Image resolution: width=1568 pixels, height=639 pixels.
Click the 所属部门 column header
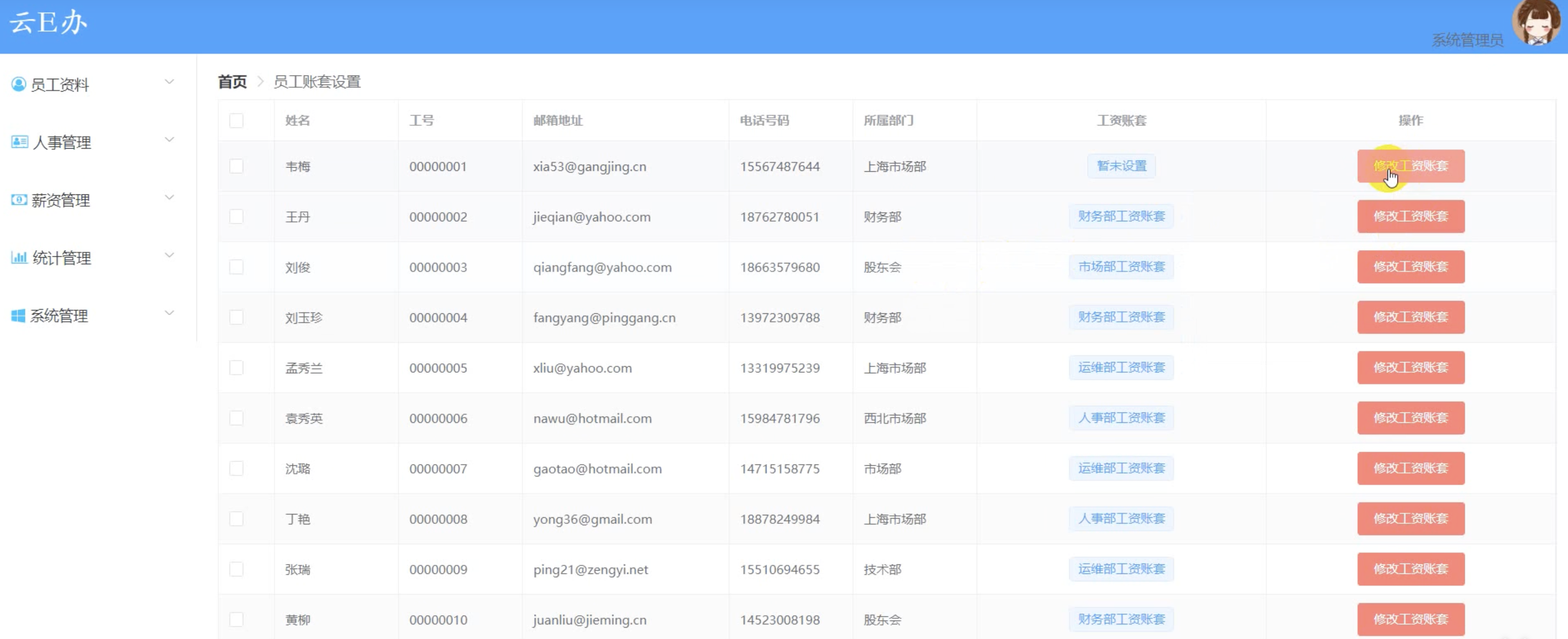889,120
